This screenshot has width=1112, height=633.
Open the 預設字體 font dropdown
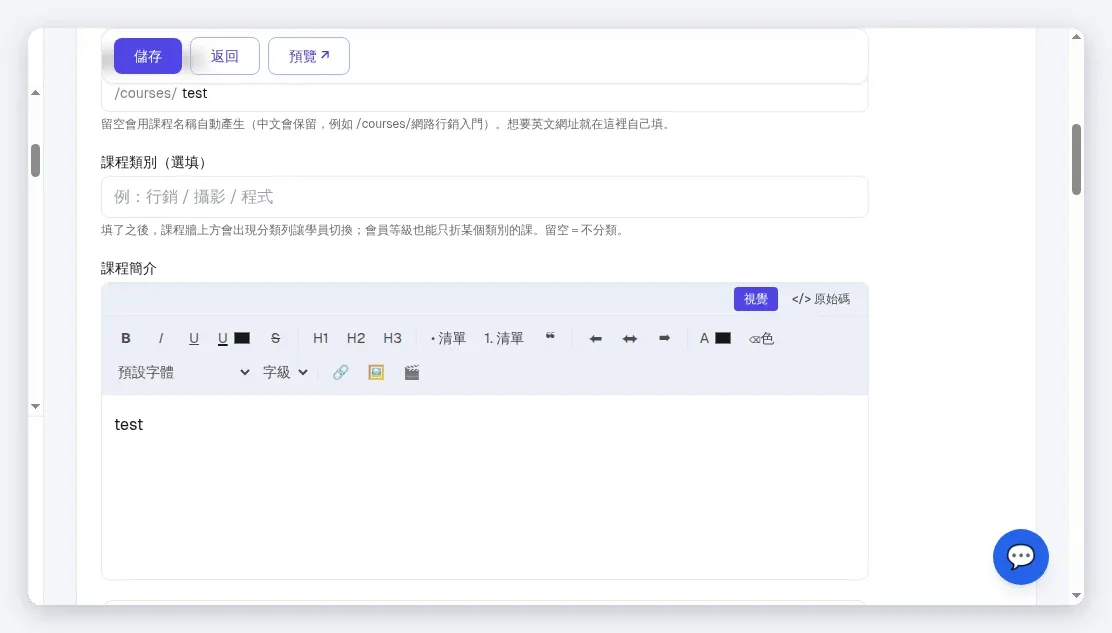pyautogui.click(x=184, y=372)
